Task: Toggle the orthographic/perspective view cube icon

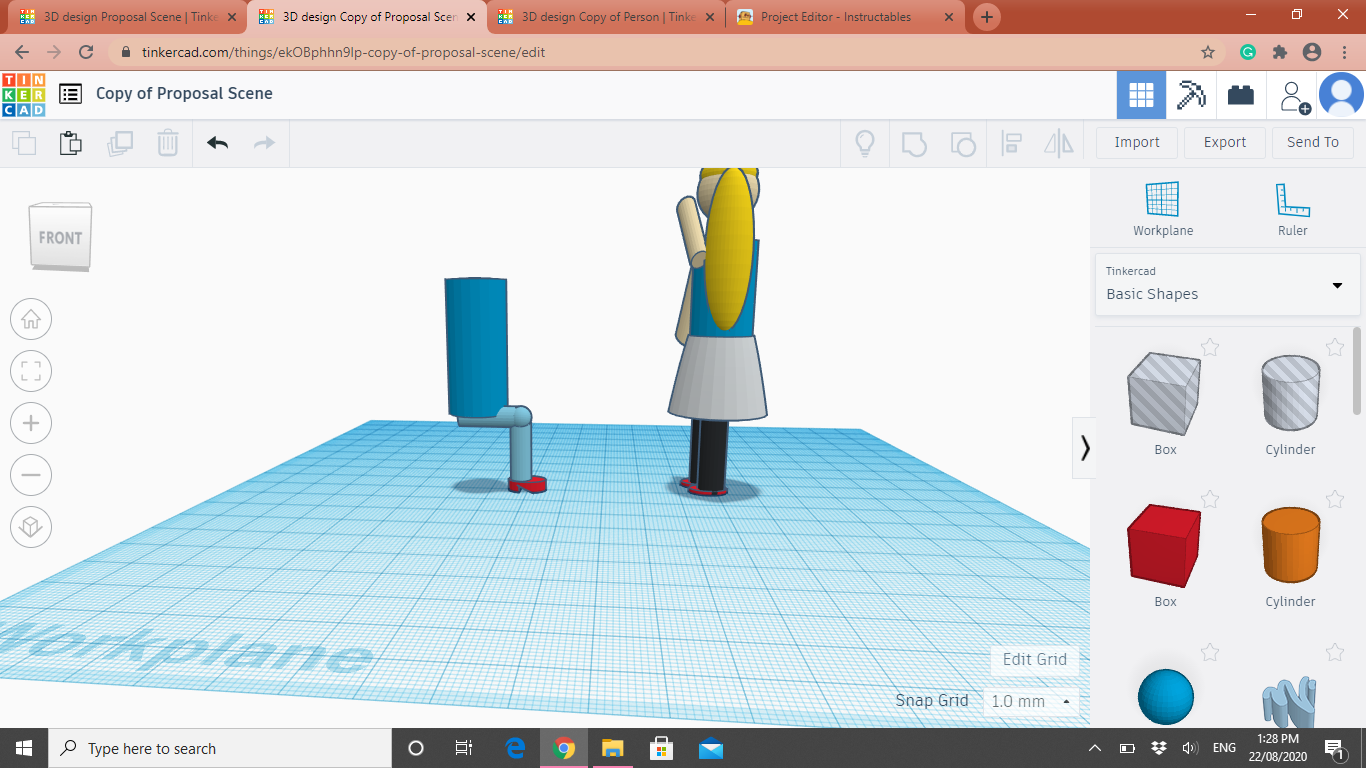Action: (x=31, y=526)
